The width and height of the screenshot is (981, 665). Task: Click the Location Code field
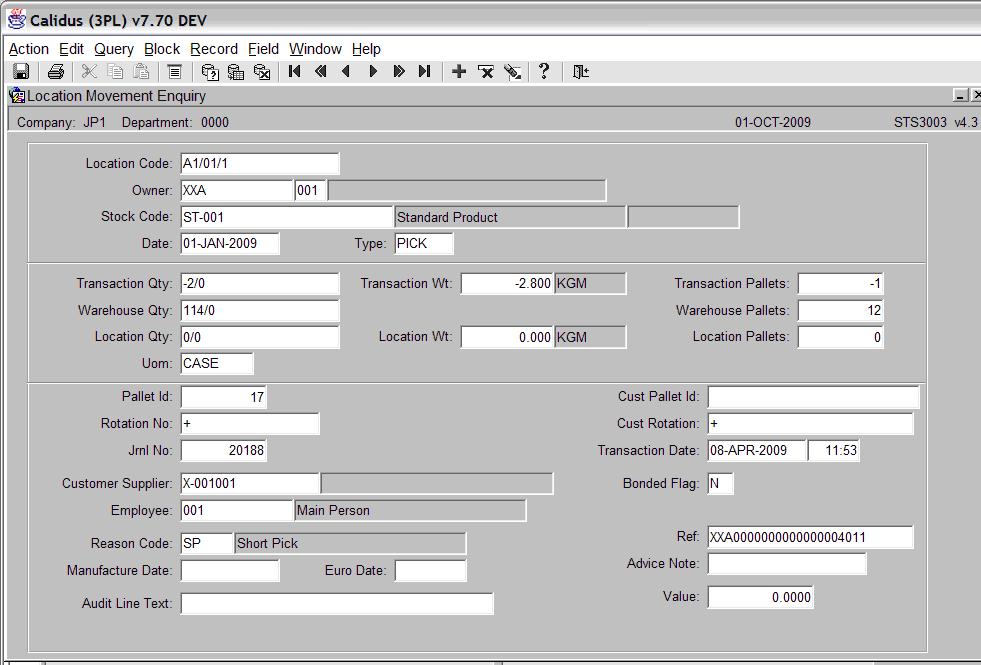pyautogui.click(x=260, y=164)
